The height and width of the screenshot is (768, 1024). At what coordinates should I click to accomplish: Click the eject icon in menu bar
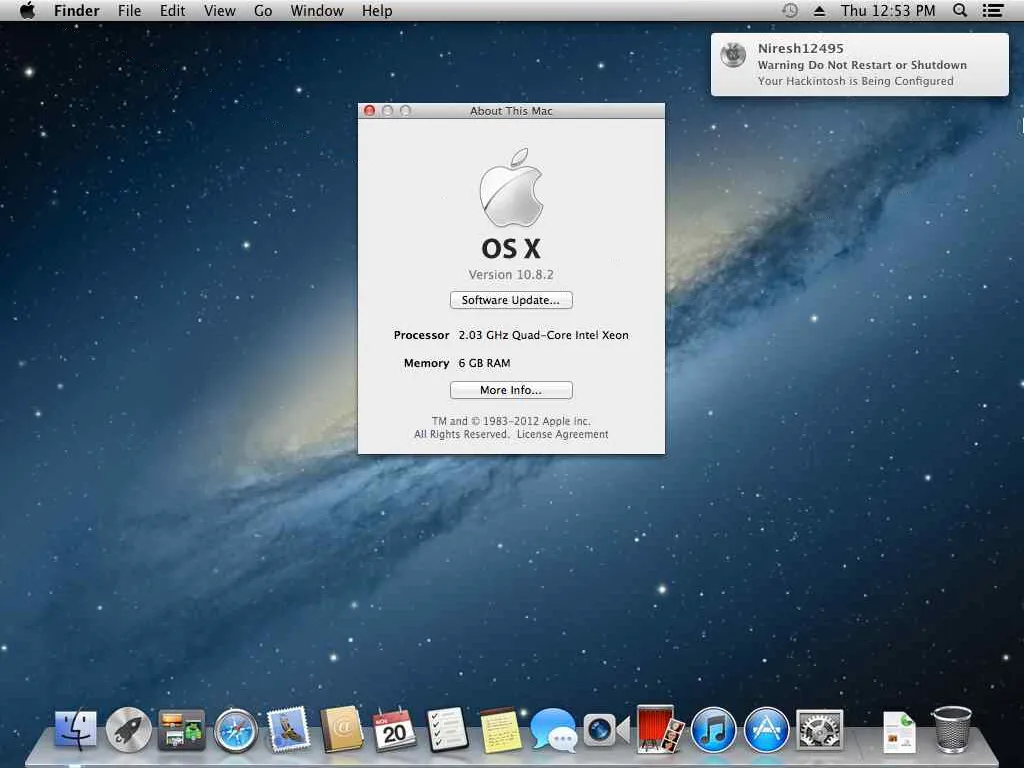pos(820,11)
